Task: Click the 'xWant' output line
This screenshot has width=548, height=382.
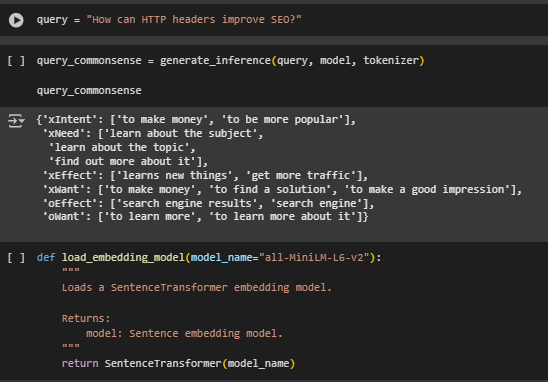Action: click(x=282, y=189)
